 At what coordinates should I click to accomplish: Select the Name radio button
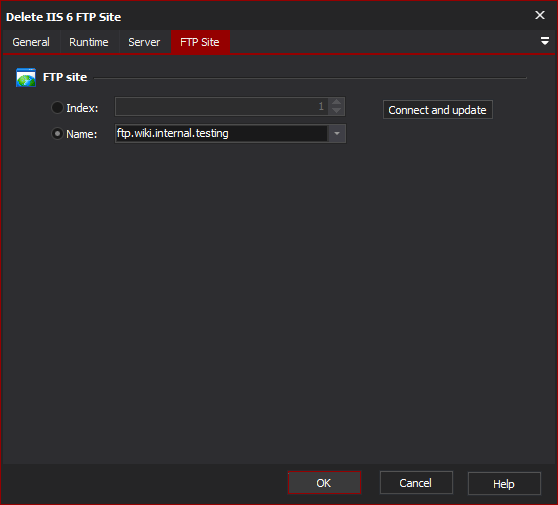57,134
